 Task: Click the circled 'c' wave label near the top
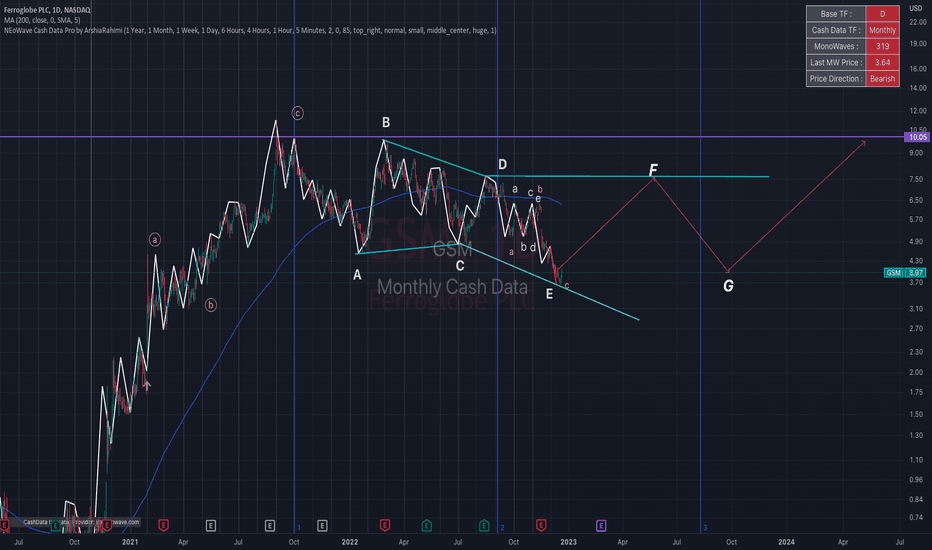(x=297, y=113)
